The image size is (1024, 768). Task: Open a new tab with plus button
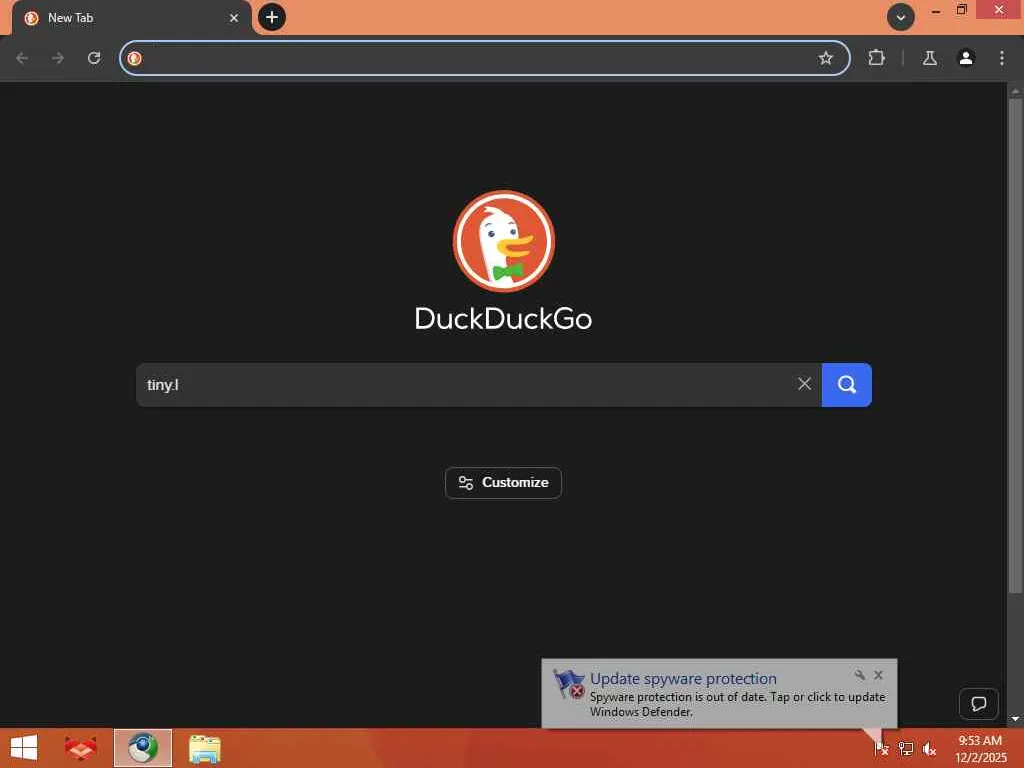(x=272, y=18)
